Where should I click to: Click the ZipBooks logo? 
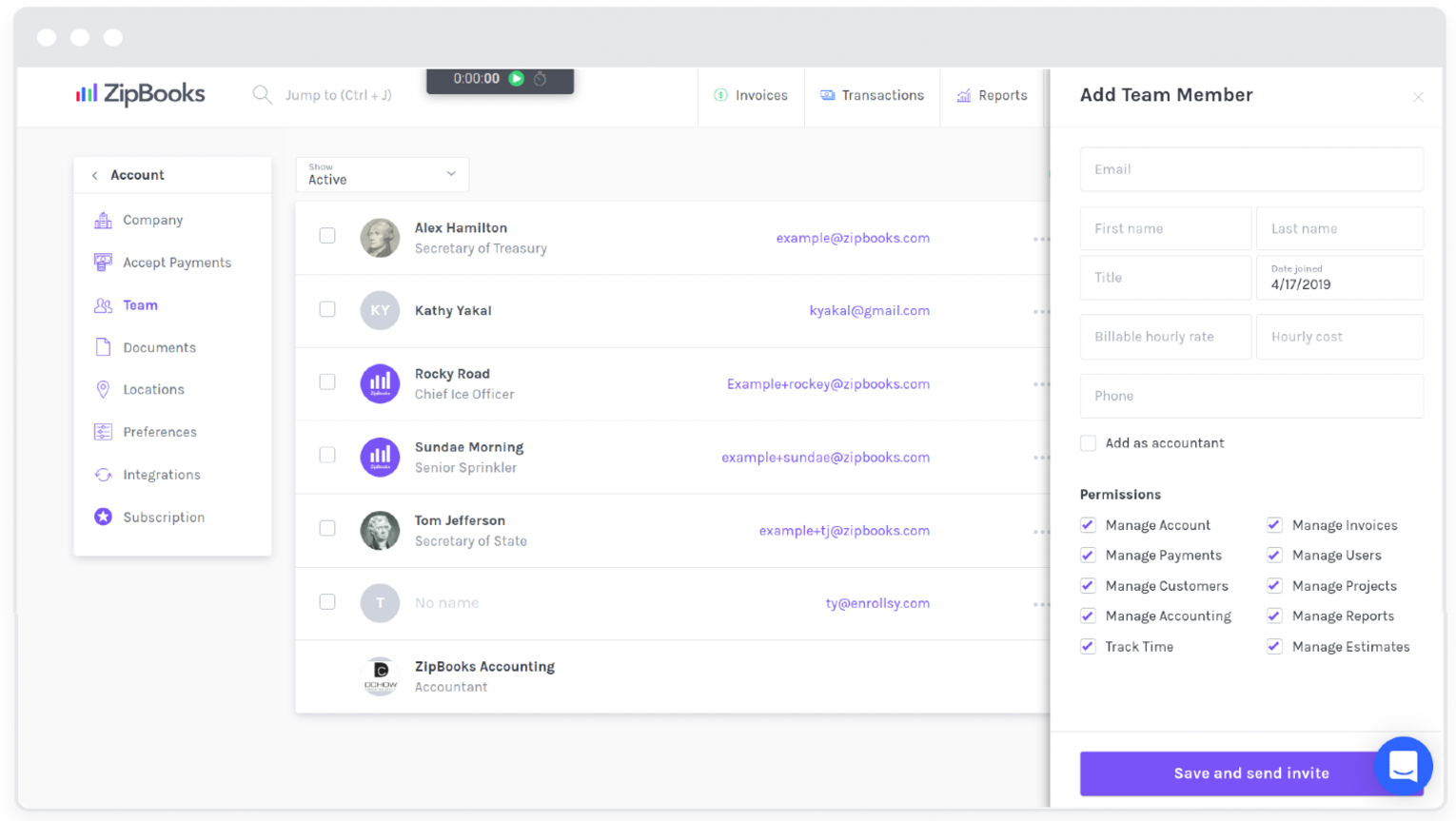(x=140, y=93)
